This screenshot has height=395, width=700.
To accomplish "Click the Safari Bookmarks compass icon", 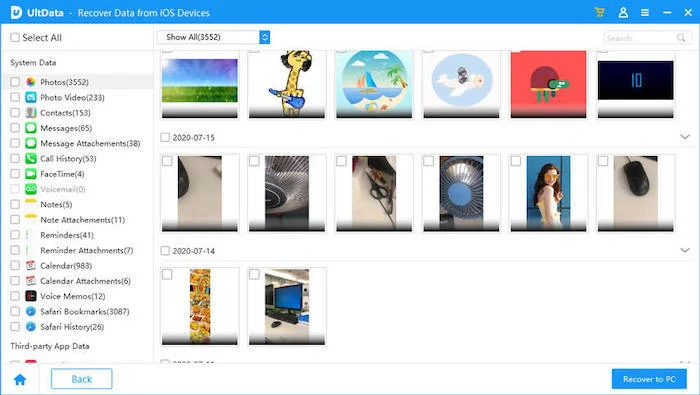I will [x=31, y=311].
